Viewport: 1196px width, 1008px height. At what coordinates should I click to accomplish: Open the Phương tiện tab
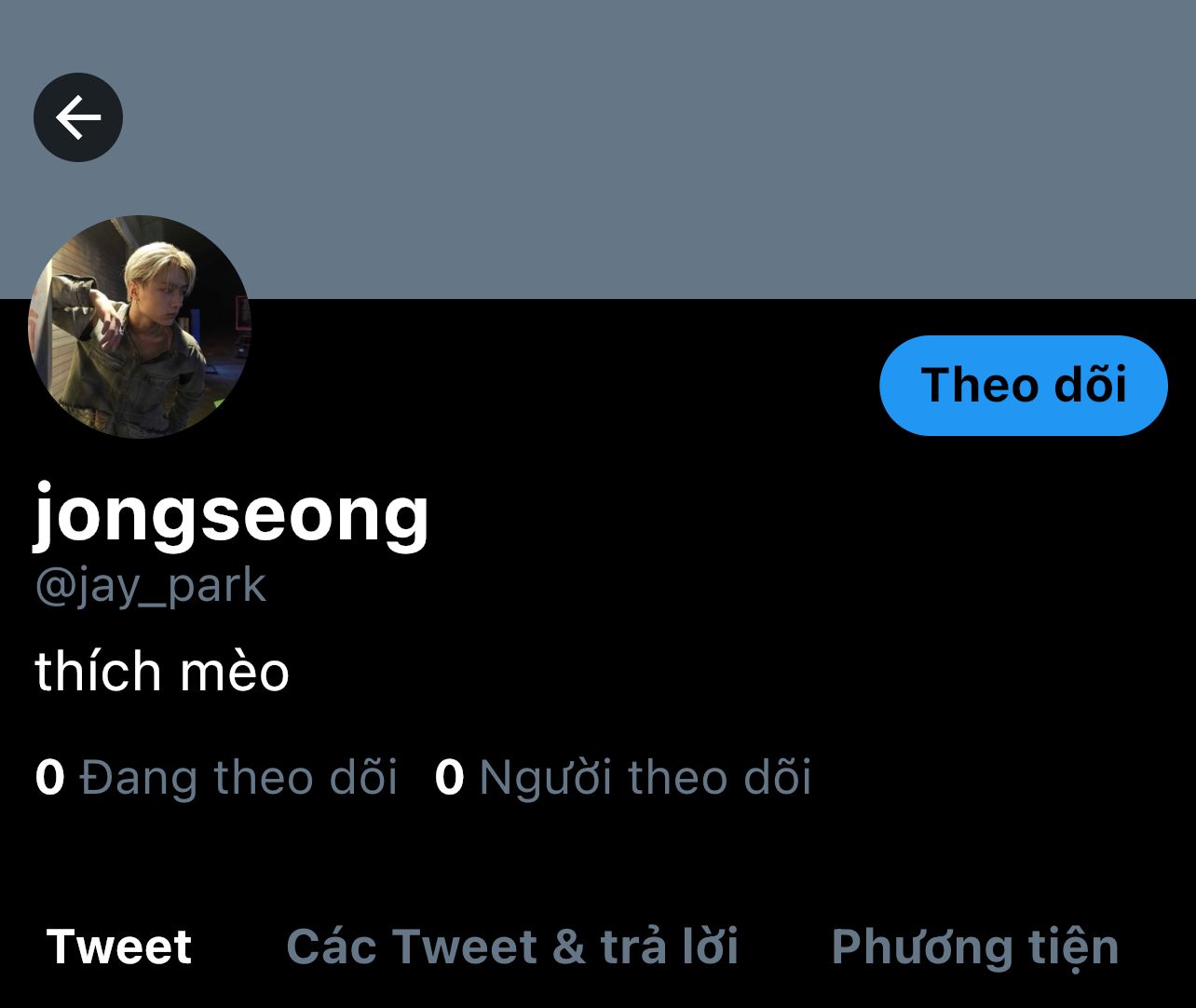(974, 947)
